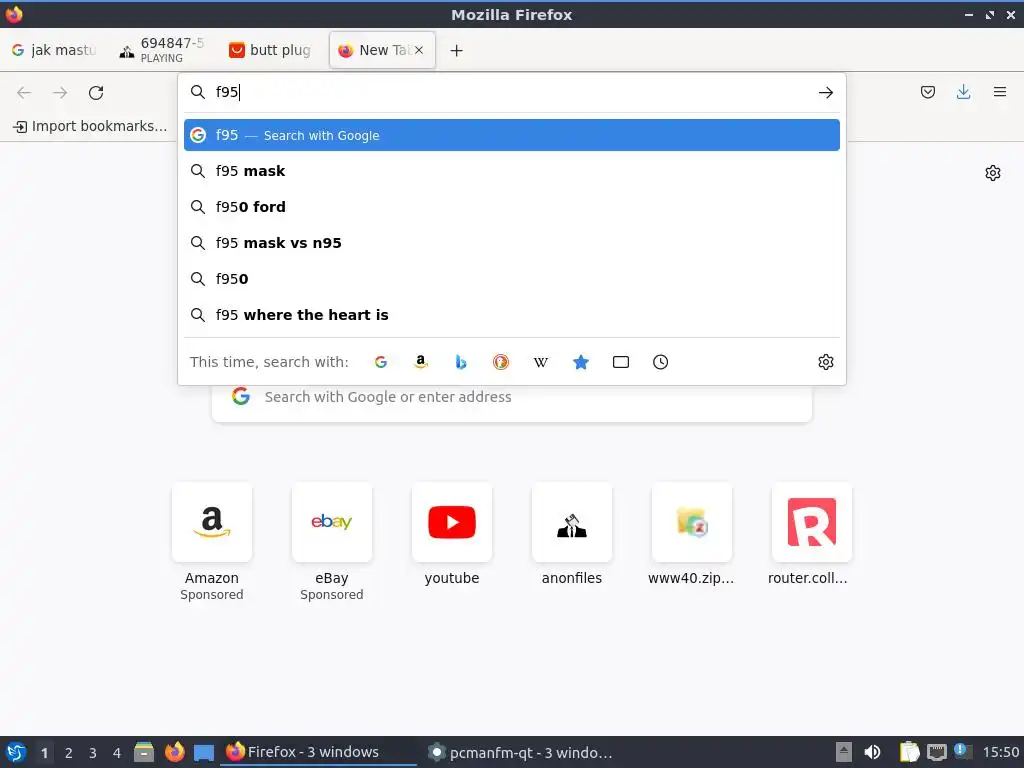
Task: Open the Firefox application menu
Action: pyautogui.click(x=999, y=92)
